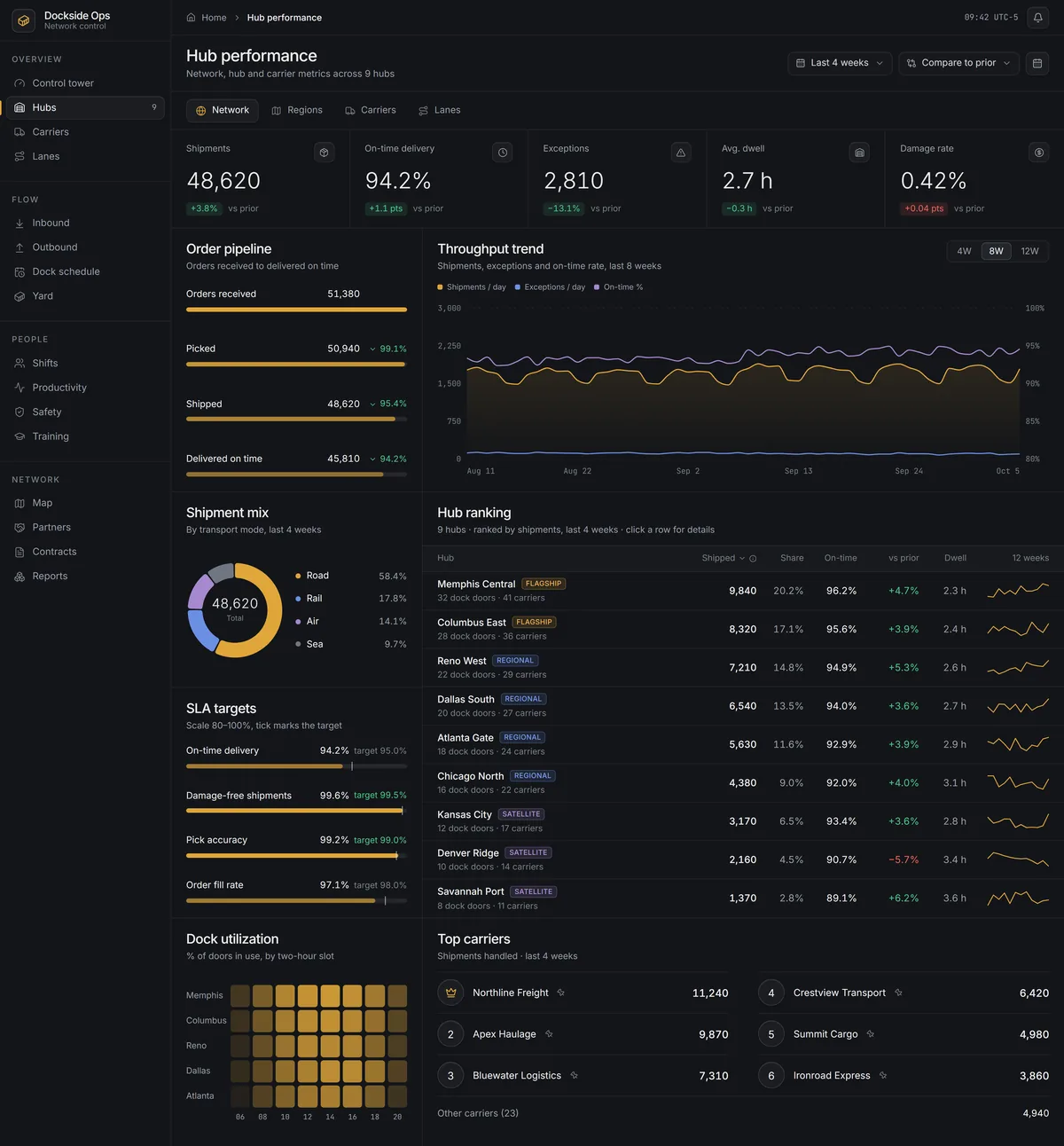Click the Damage rate dollar icon
Viewport: 1064px width, 1146px height.
pos(1039,153)
